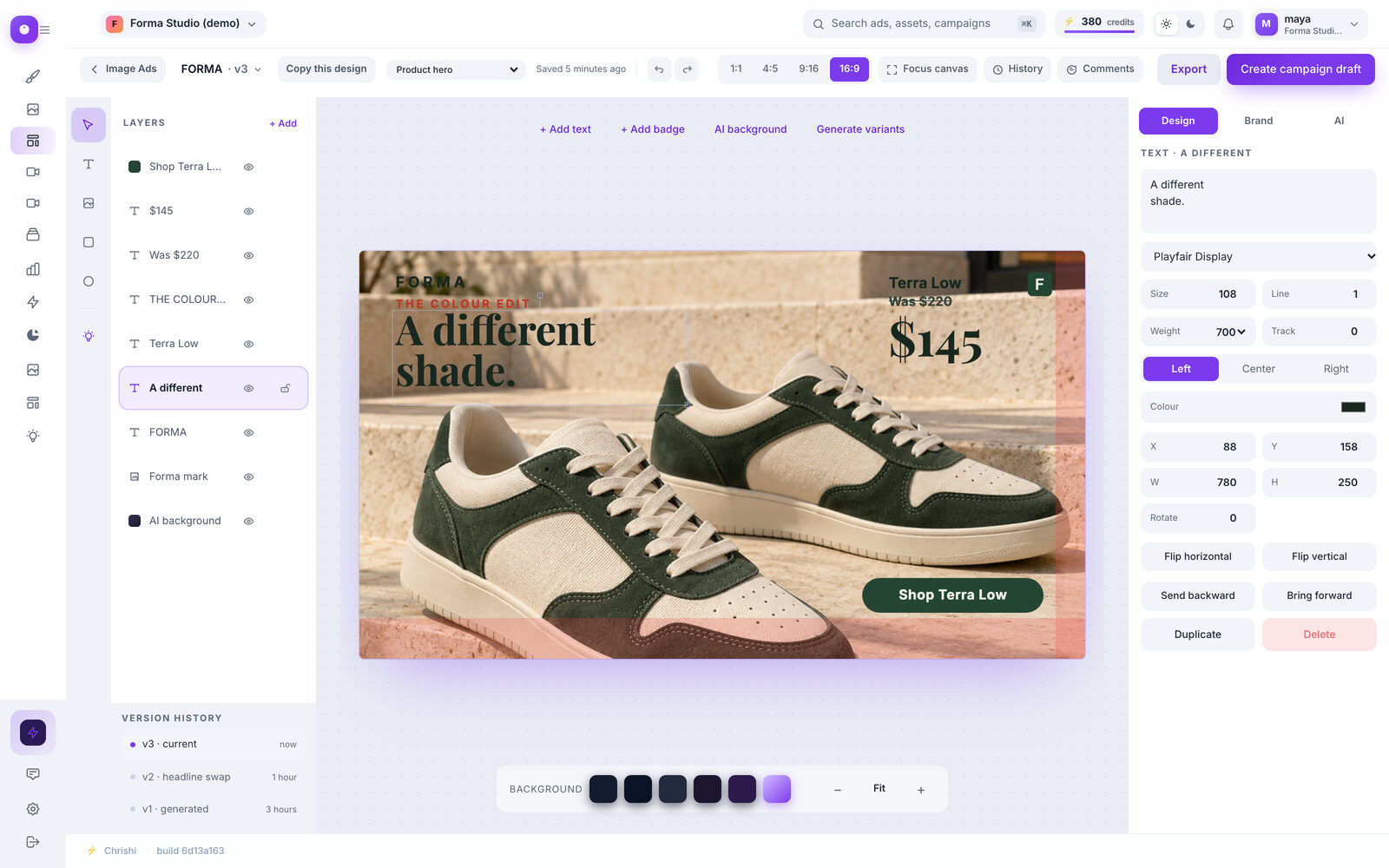Click the Export button
This screenshot has width=1389, height=868.
(x=1188, y=69)
